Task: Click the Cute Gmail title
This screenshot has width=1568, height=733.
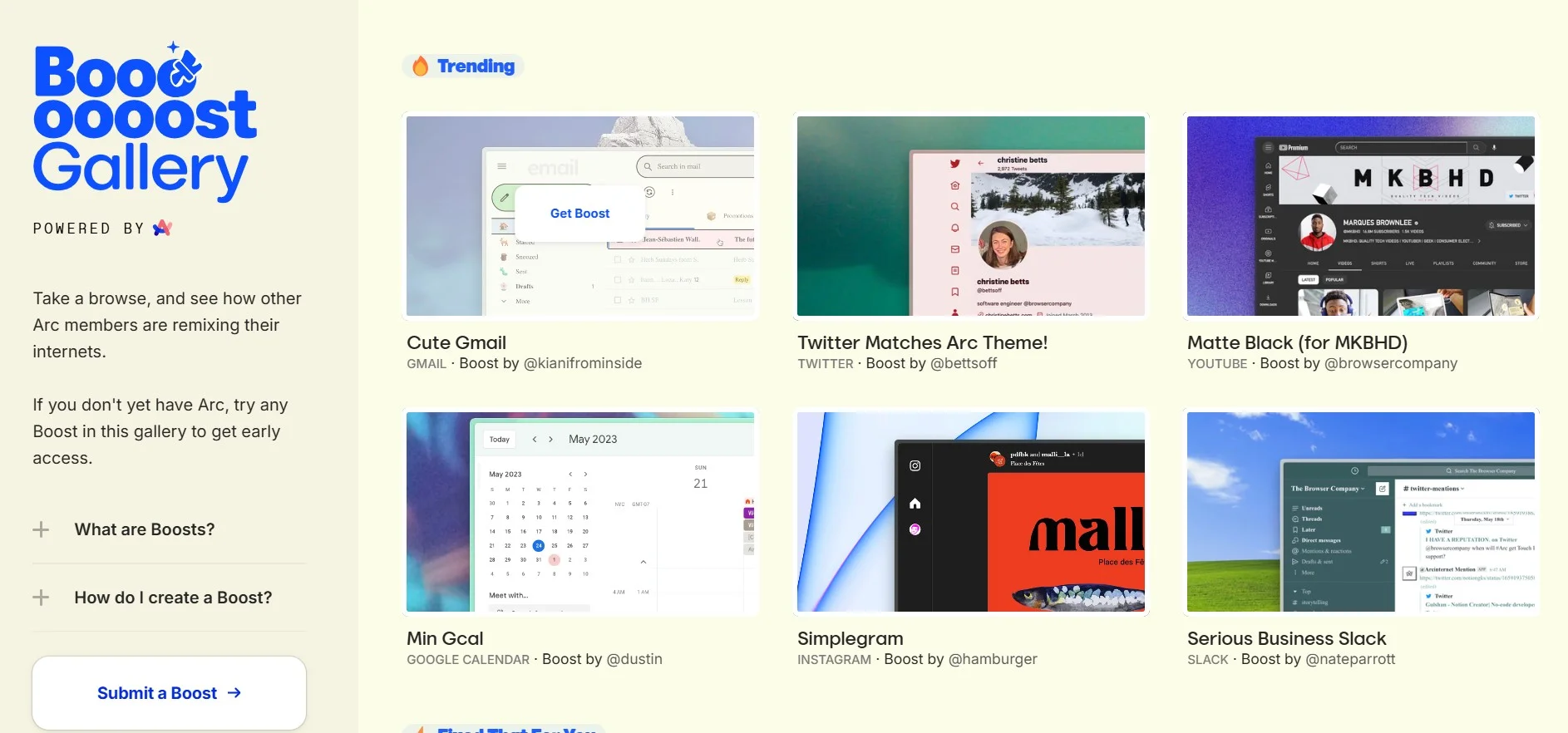Action: pyautogui.click(x=456, y=342)
